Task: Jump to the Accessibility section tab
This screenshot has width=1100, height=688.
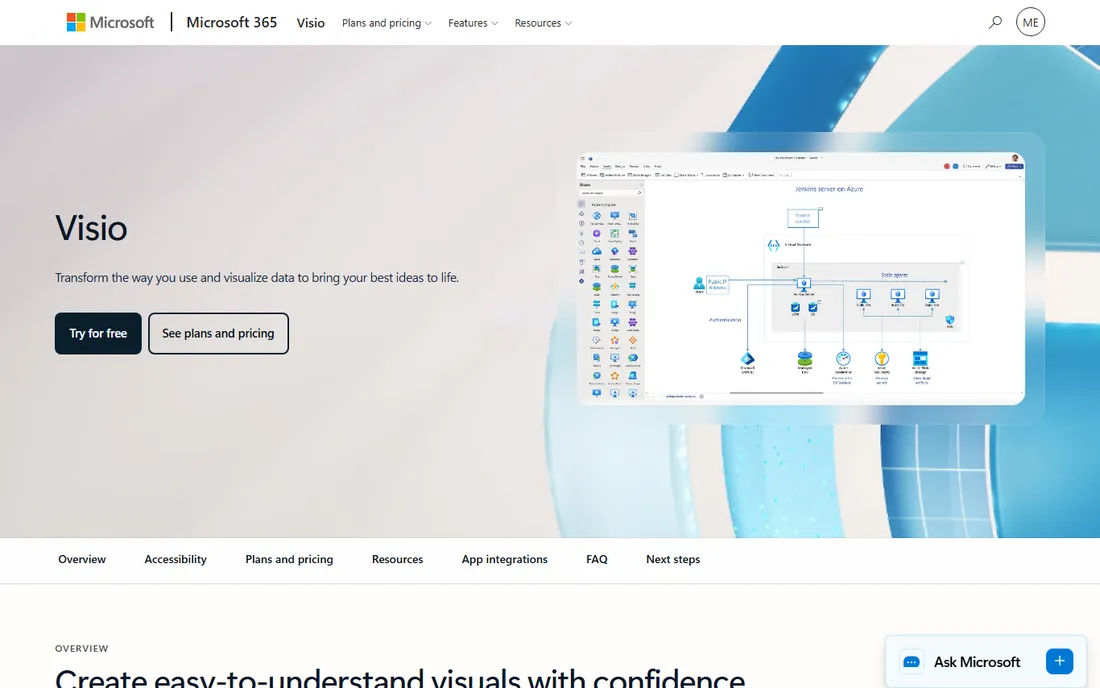Action: pos(175,559)
